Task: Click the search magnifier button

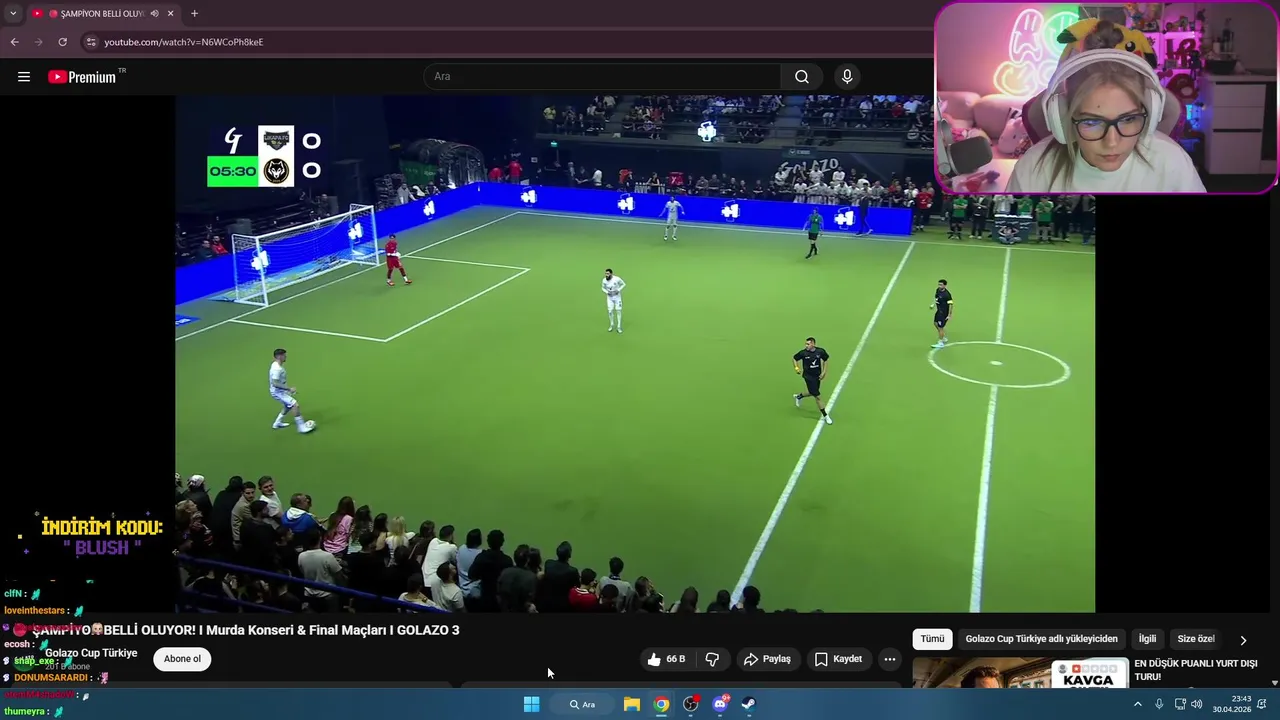Action: pyautogui.click(x=802, y=77)
